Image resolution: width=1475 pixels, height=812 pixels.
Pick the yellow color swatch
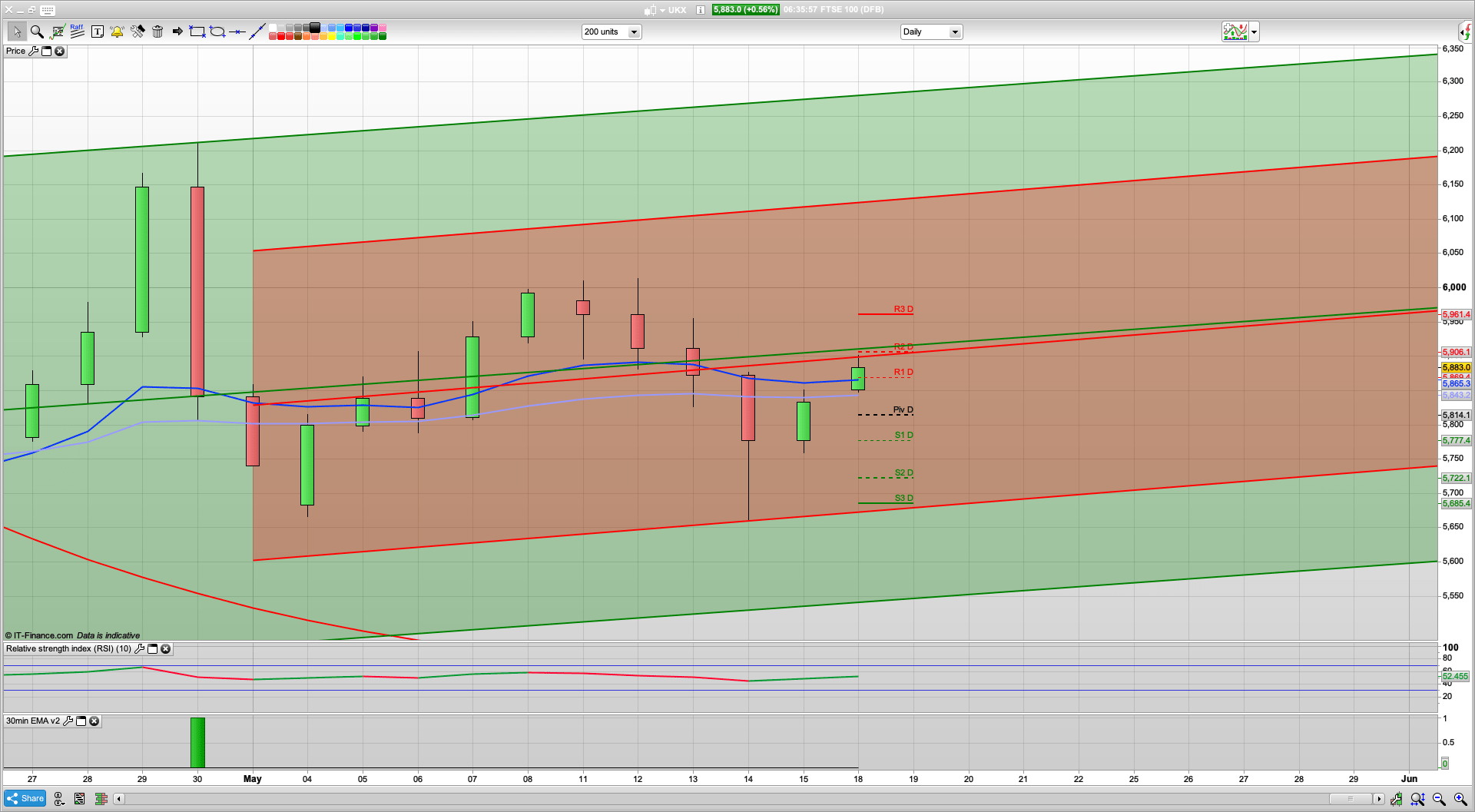[x=332, y=36]
